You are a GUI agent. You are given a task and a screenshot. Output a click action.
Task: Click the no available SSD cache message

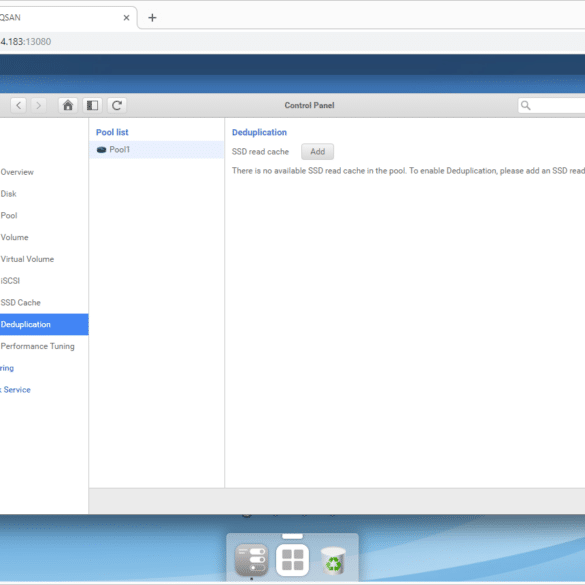pyautogui.click(x=408, y=171)
